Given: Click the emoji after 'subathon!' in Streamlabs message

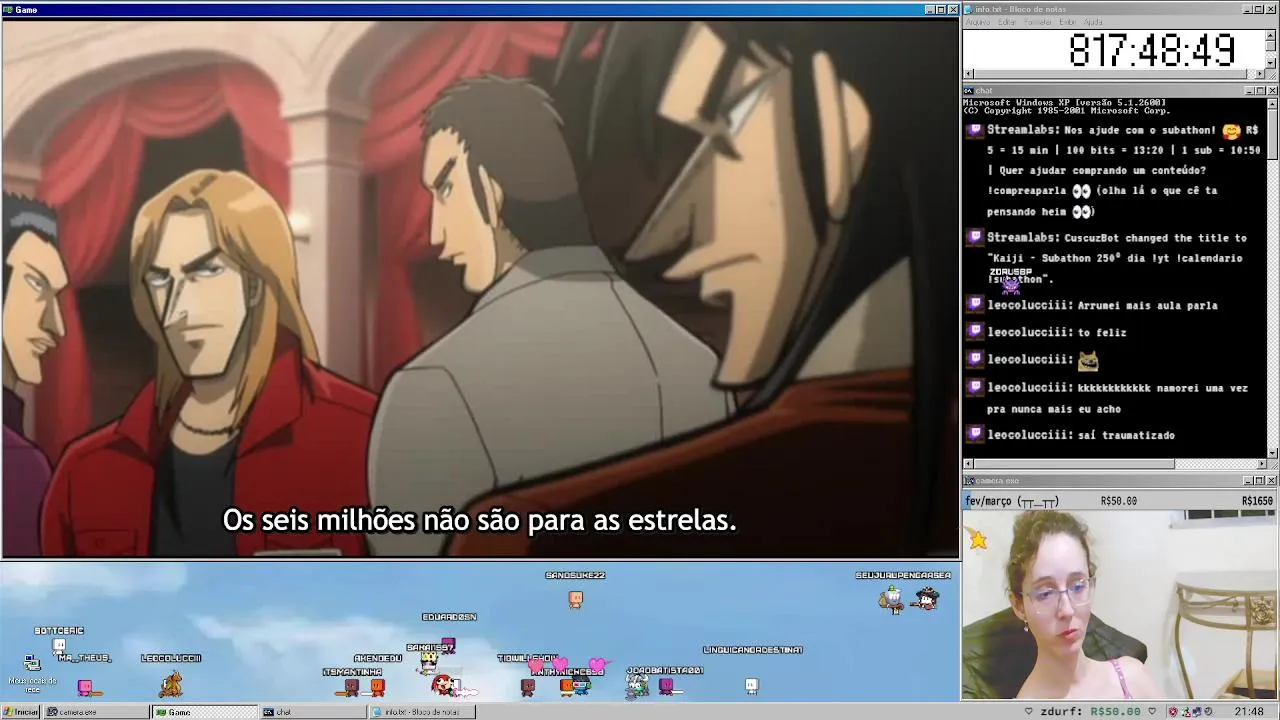Looking at the screenshot, I should [1231, 131].
